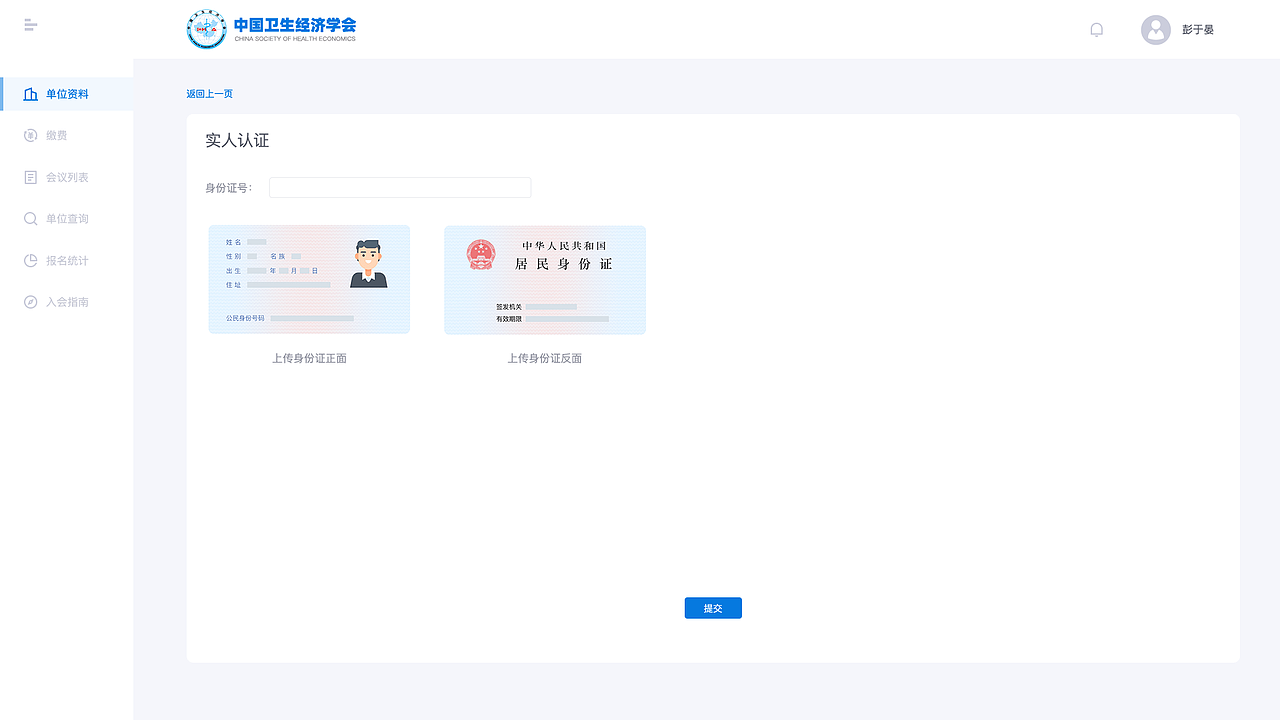Image resolution: width=1280 pixels, height=720 pixels.
Task: Click the 报名统计 pie chart icon
Action: pyautogui.click(x=31, y=261)
